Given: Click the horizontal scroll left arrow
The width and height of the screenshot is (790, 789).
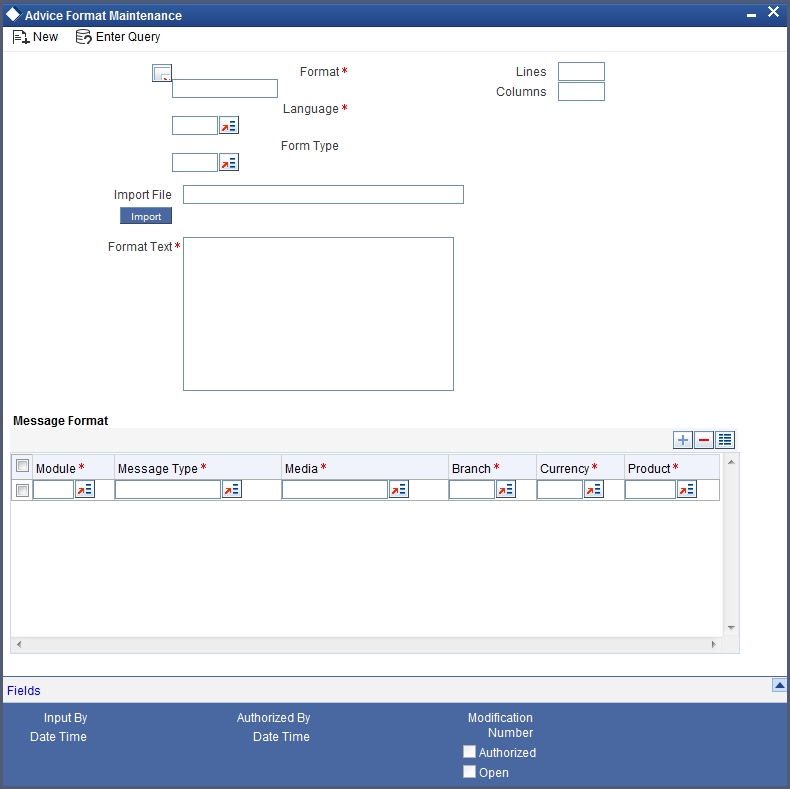Looking at the screenshot, I should [19, 644].
